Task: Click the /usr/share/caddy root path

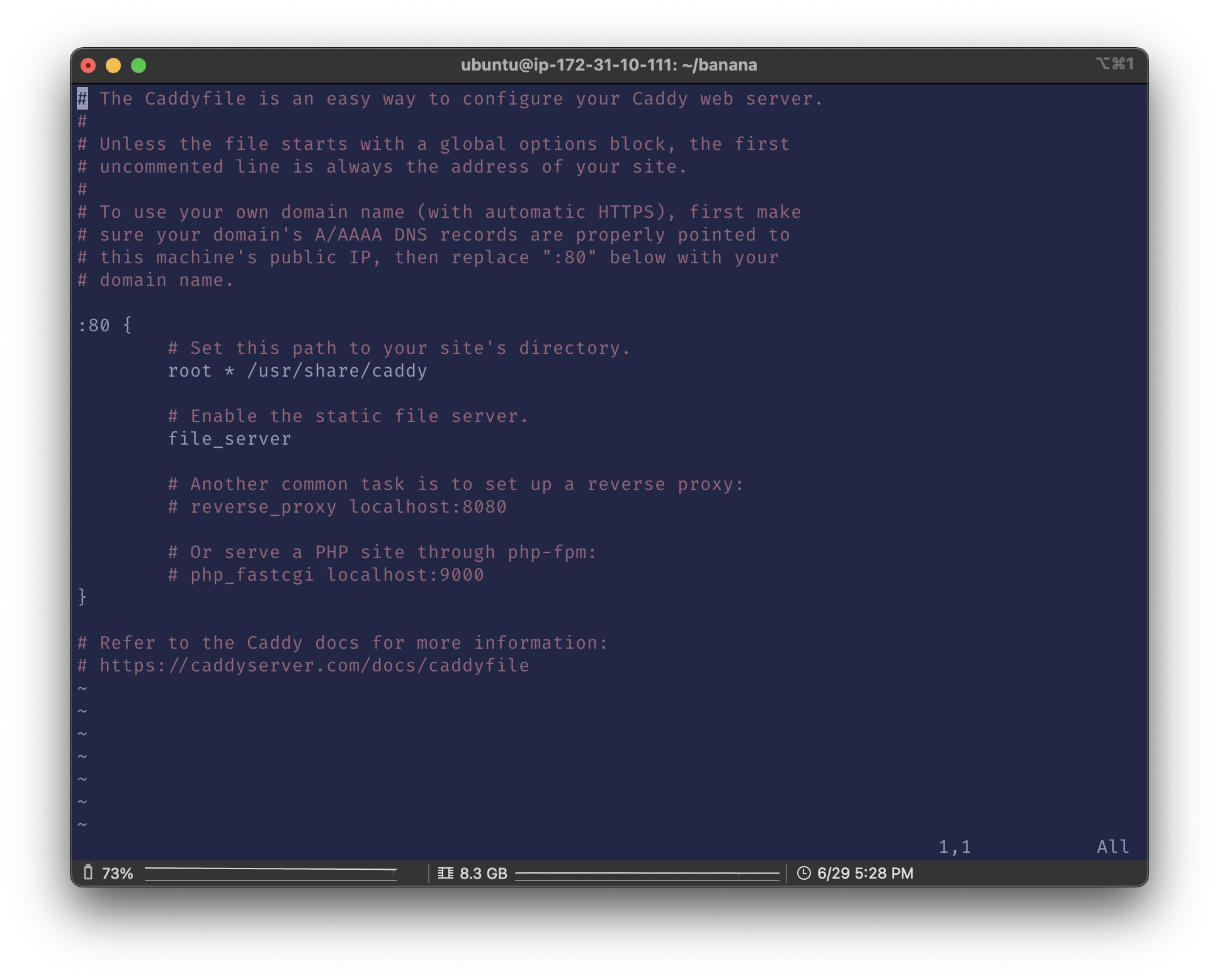Action: (x=337, y=371)
